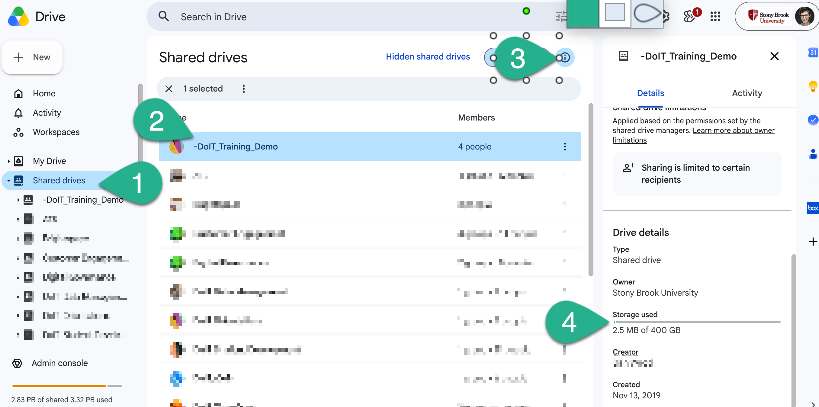Click -DoIT_Training_Demo title in details panel

[x=688, y=56]
